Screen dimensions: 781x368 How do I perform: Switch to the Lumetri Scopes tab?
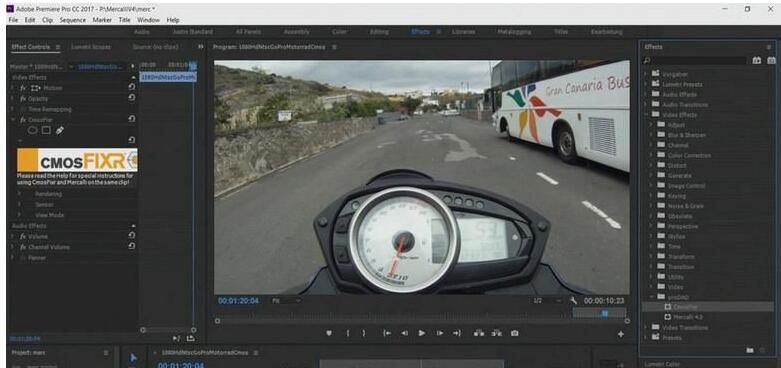[91, 47]
